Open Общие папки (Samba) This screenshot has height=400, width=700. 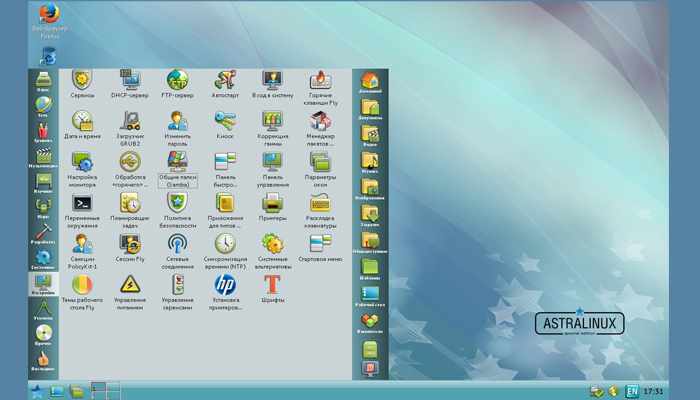(178, 170)
